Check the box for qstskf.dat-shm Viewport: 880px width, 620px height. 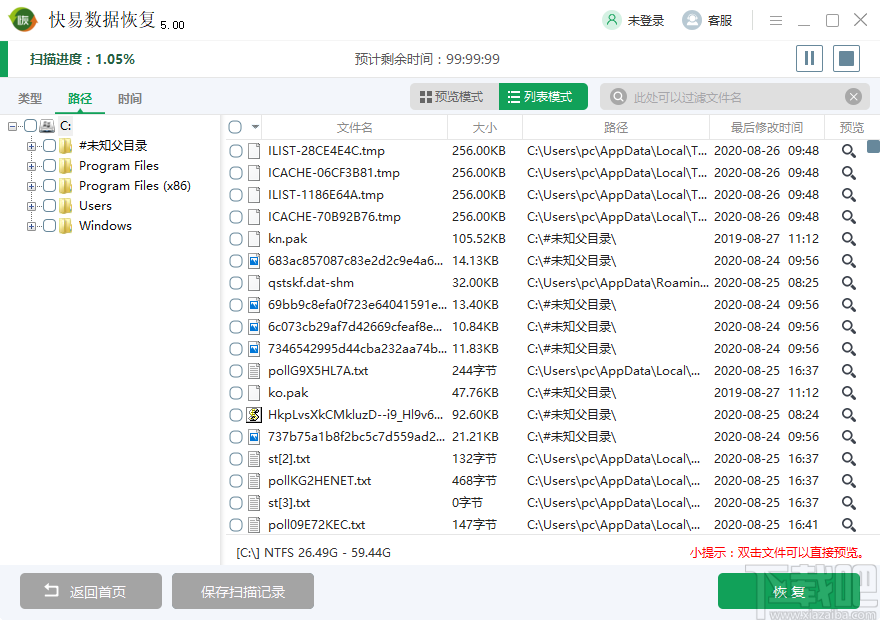pos(236,283)
